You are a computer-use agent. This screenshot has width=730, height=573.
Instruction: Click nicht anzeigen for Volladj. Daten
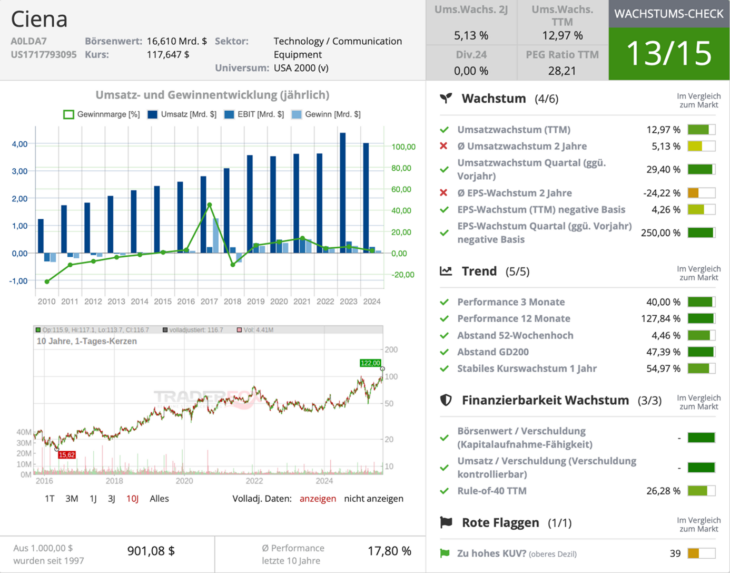374,499
